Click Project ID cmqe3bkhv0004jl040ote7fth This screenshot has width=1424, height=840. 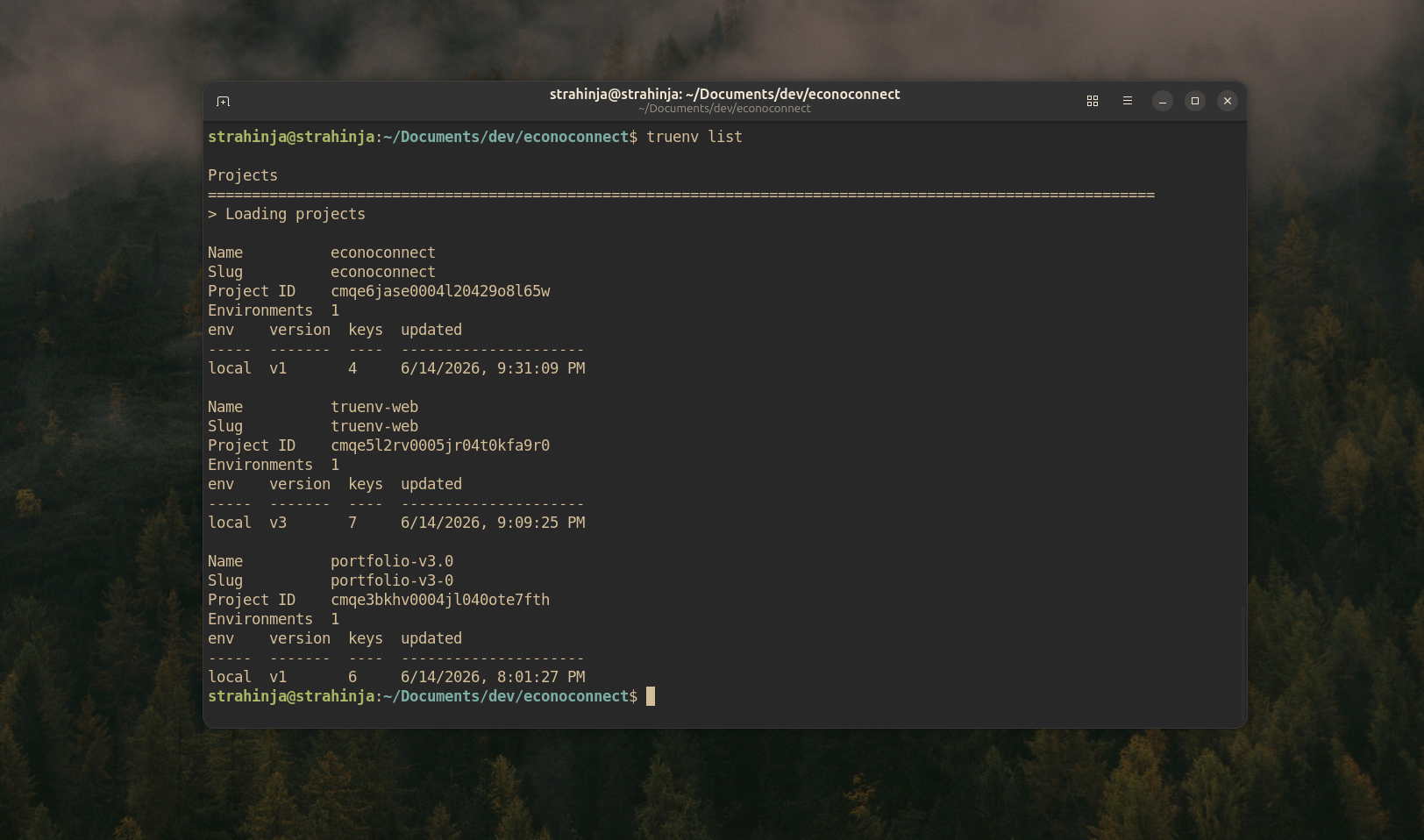click(x=440, y=600)
